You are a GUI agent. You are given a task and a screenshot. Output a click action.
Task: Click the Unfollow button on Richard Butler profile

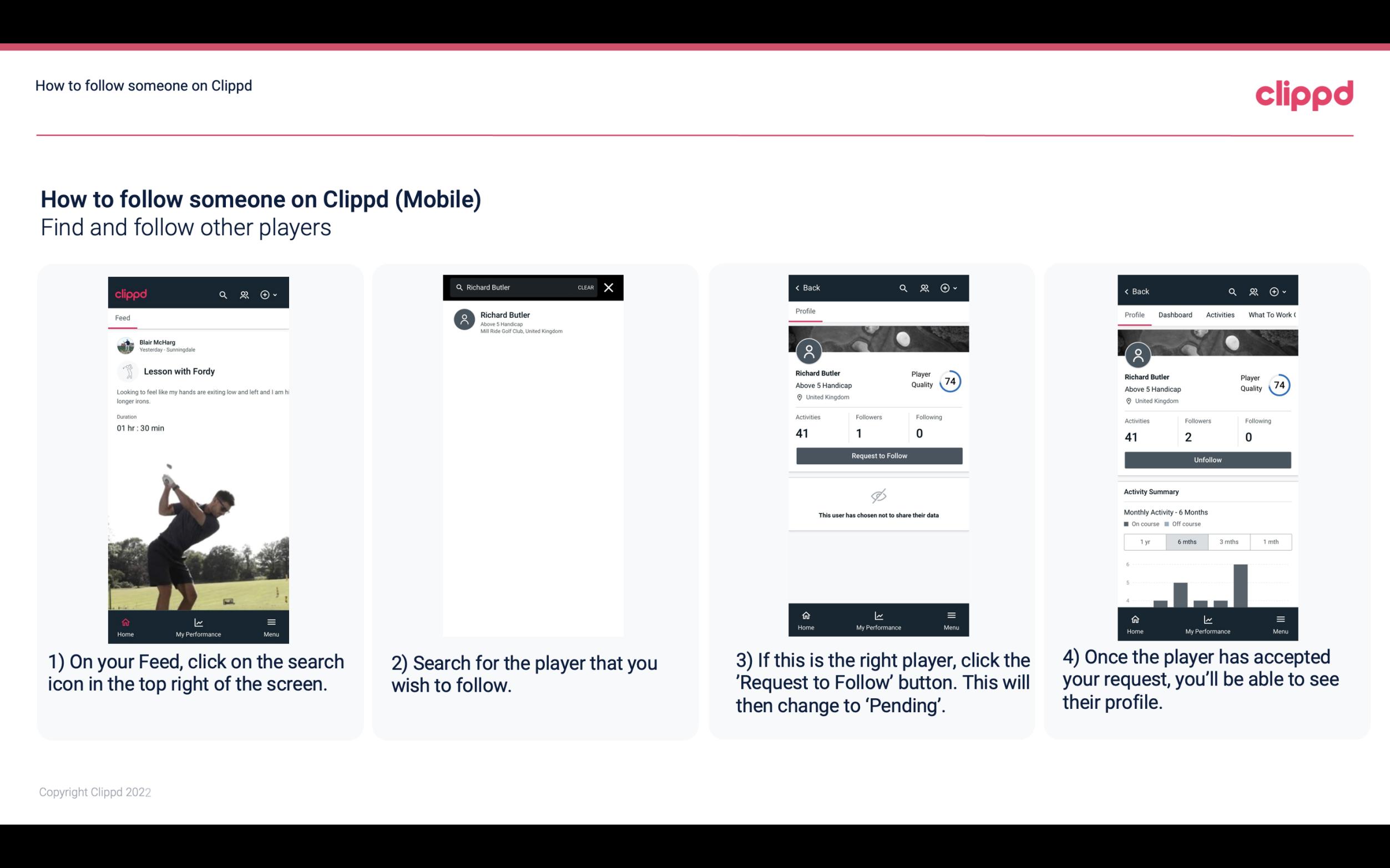coord(1207,459)
